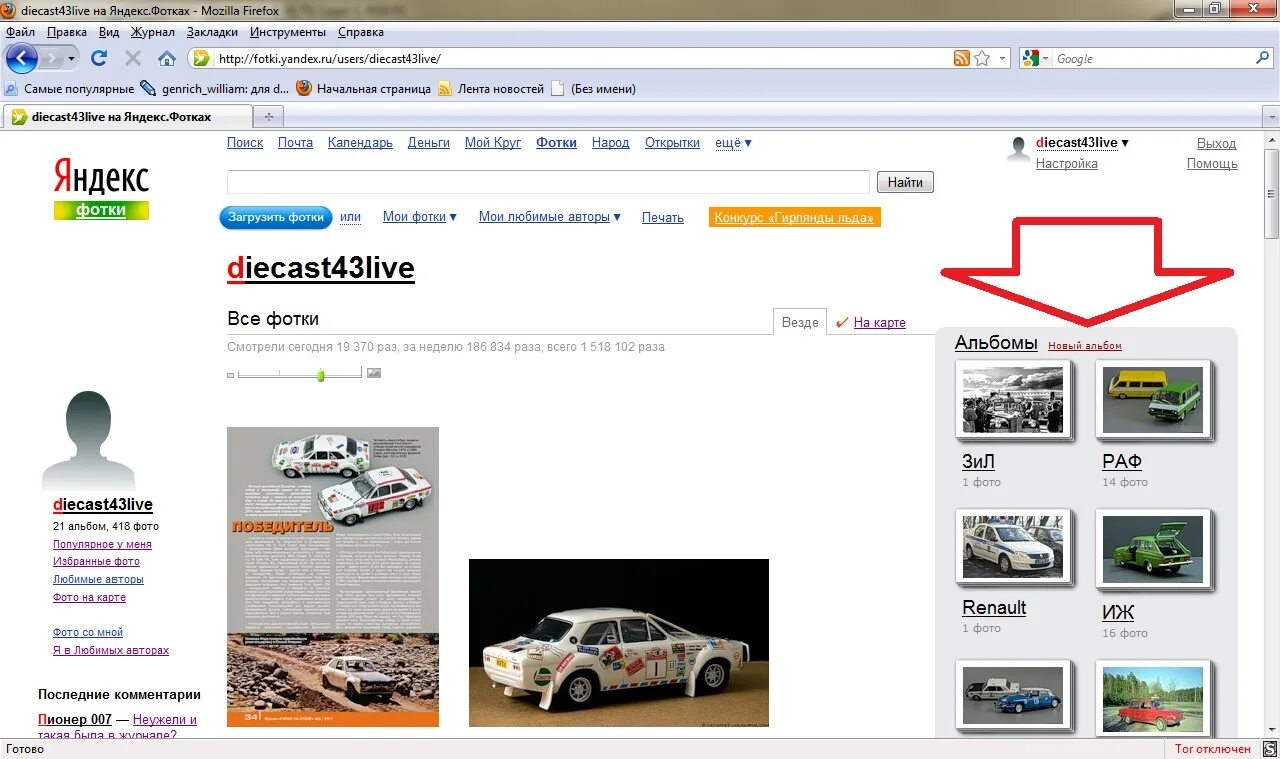Expand the Мои фотки dropdown

coord(420,217)
